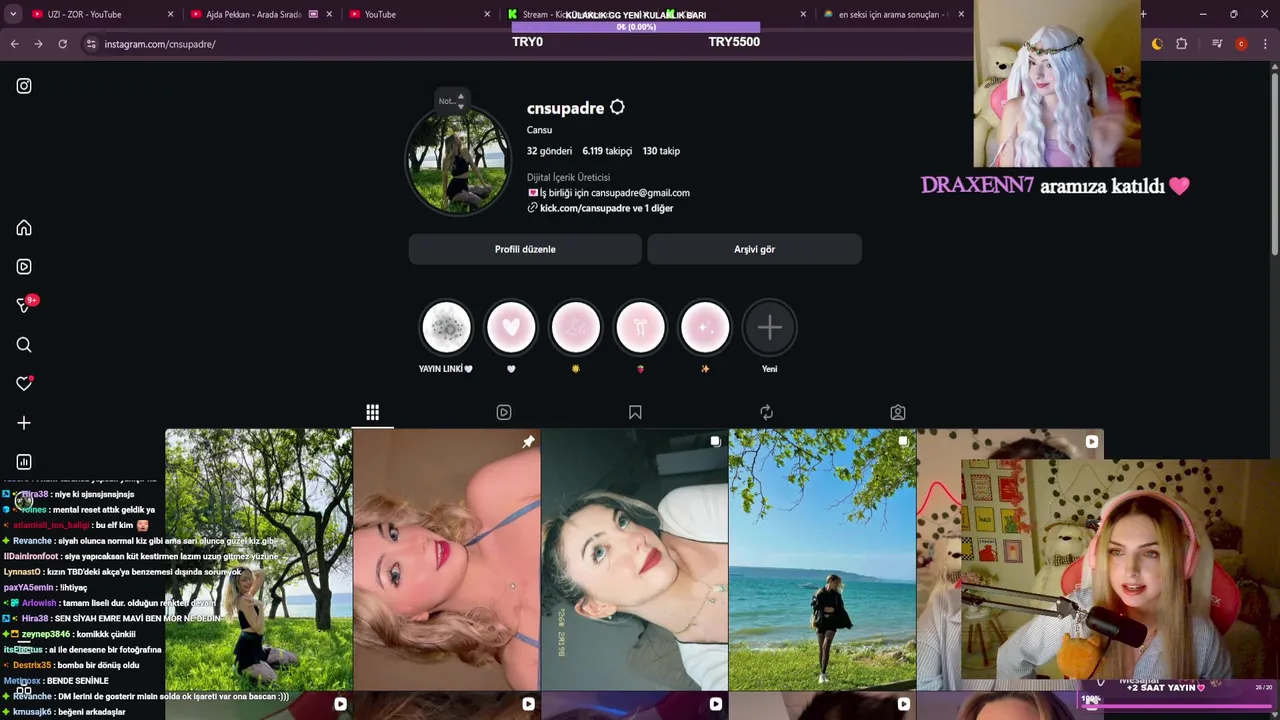The image size is (1280, 720).
Task: Open the Home feed from the sidebar
Action: pyautogui.click(x=24, y=228)
